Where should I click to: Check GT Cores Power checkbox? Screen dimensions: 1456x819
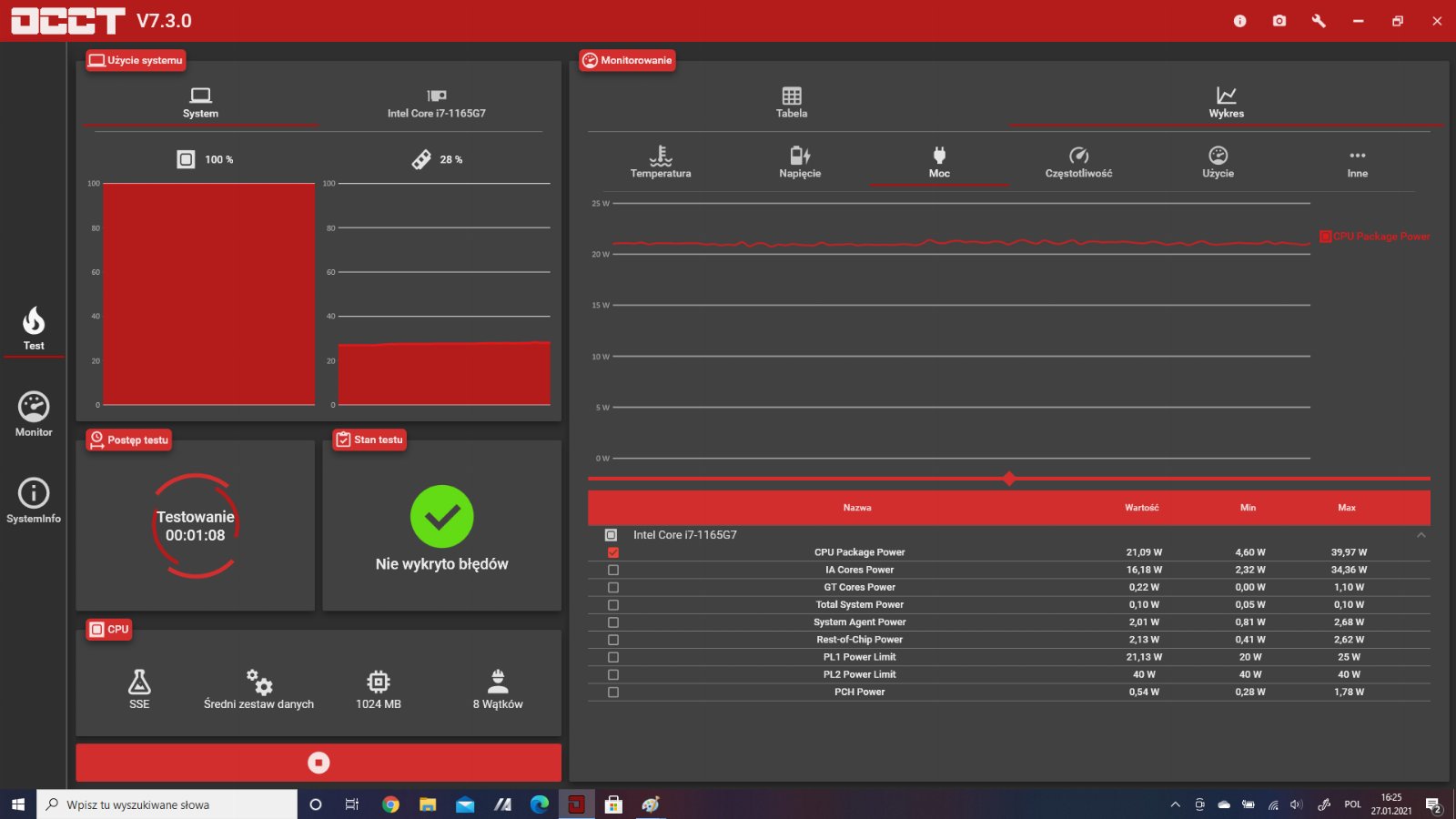pyautogui.click(x=613, y=587)
